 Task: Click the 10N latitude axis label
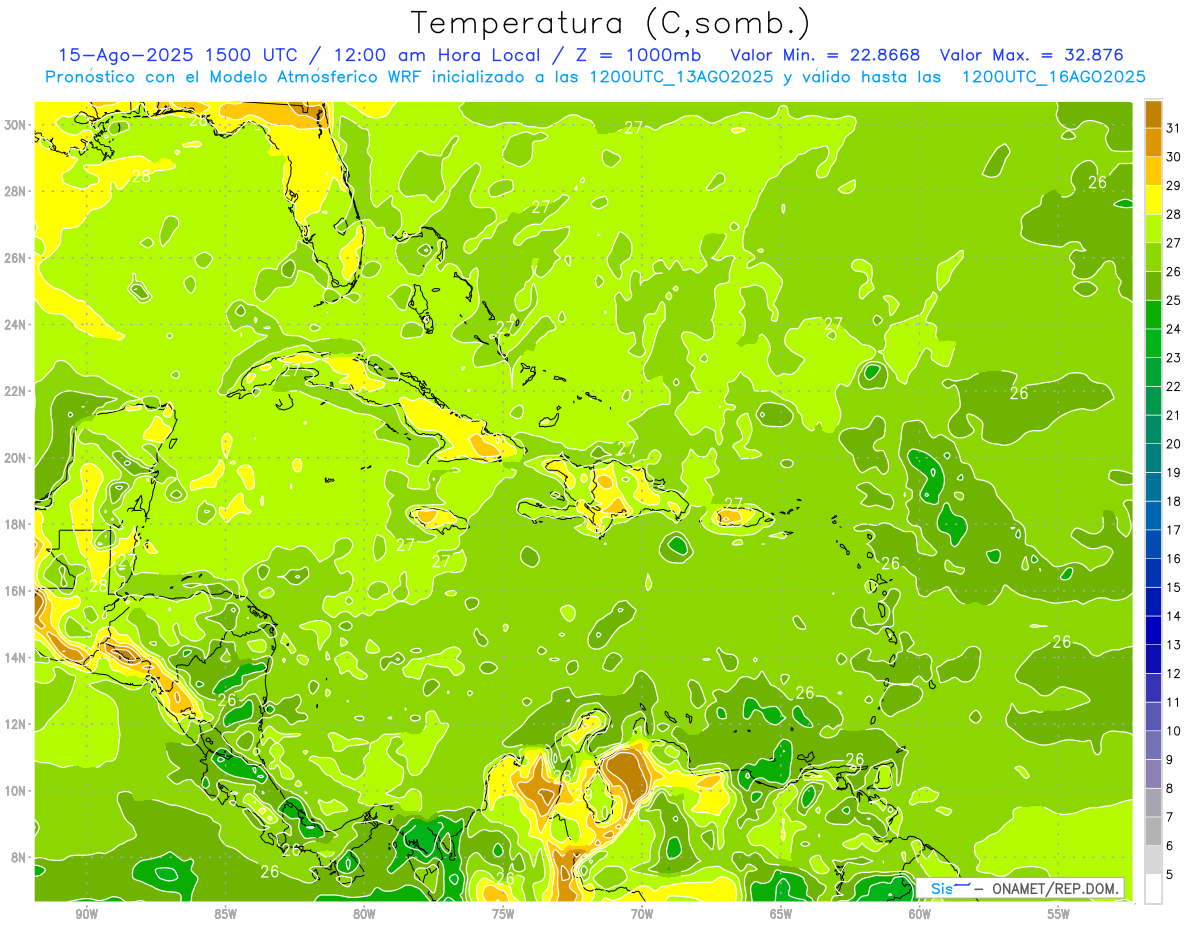[x=15, y=791]
